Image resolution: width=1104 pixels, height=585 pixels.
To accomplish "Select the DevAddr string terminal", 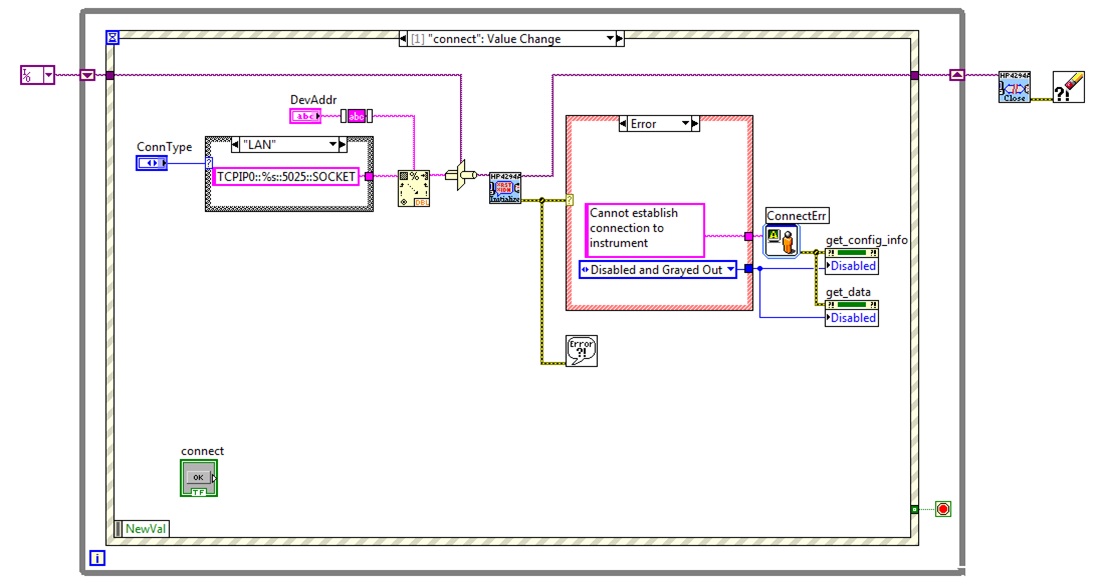I will 305,116.
